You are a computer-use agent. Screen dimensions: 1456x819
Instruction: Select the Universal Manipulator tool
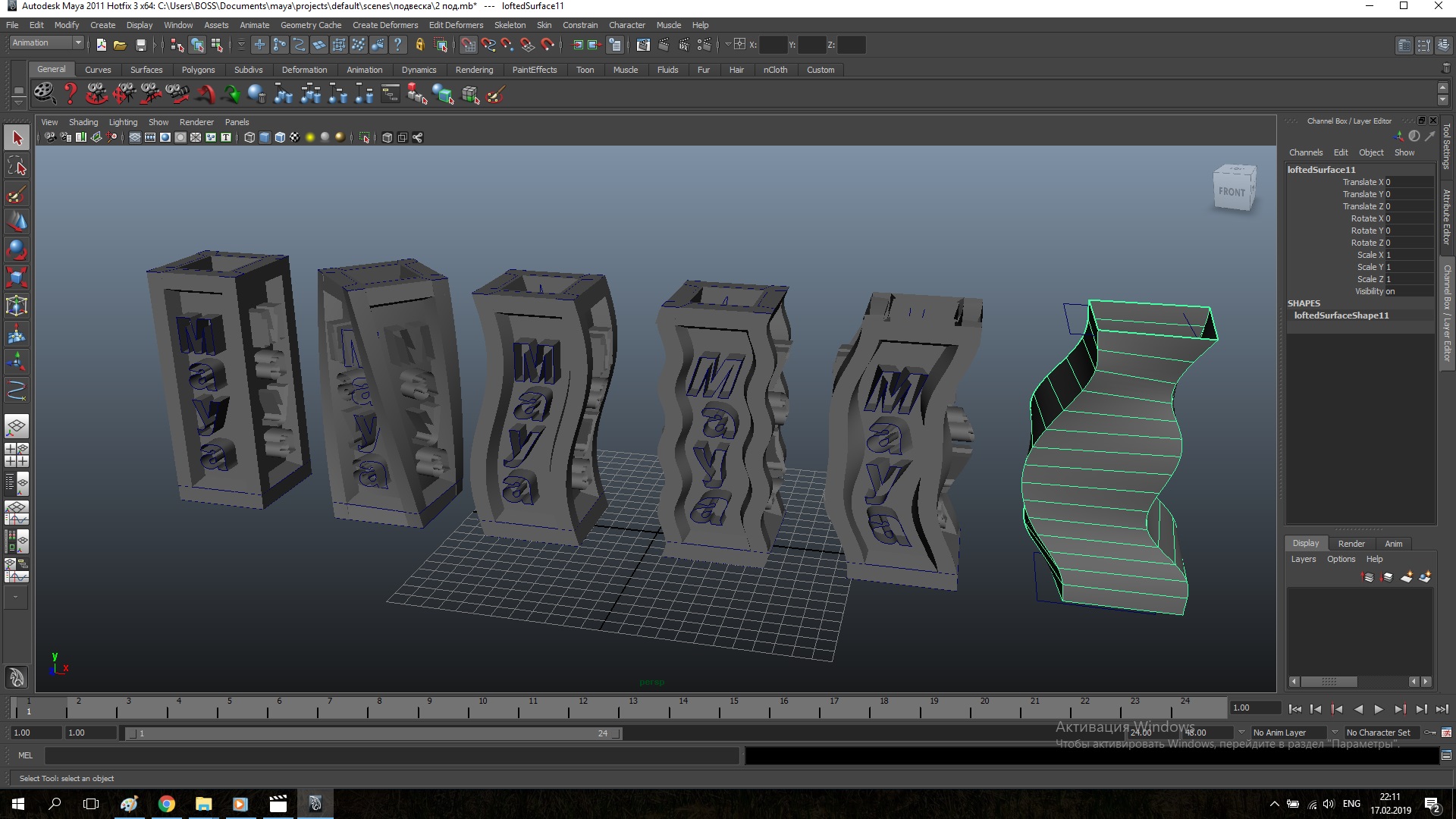click(17, 306)
